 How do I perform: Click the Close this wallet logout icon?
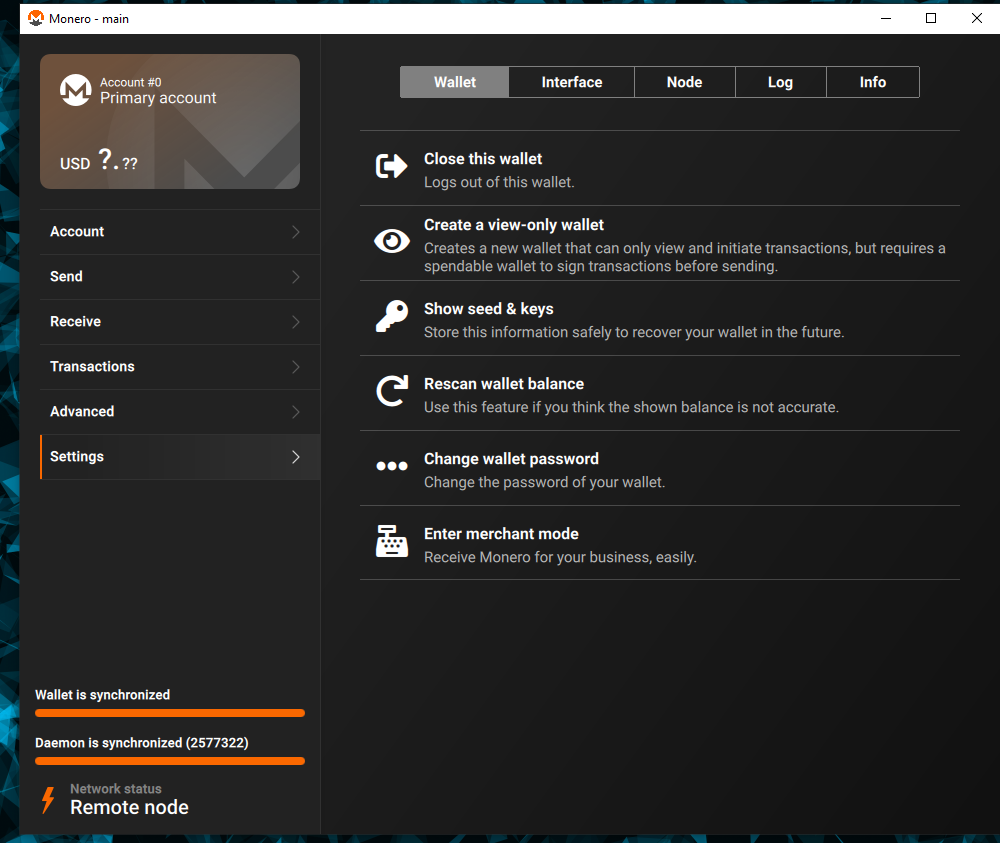tap(391, 166)
